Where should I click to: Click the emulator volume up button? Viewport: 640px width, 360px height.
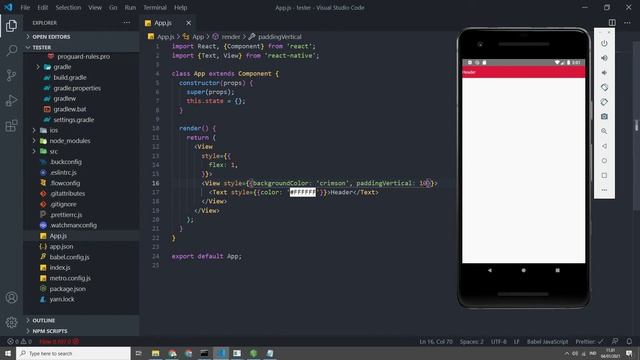pyautogui.click(x=604, y=58)
